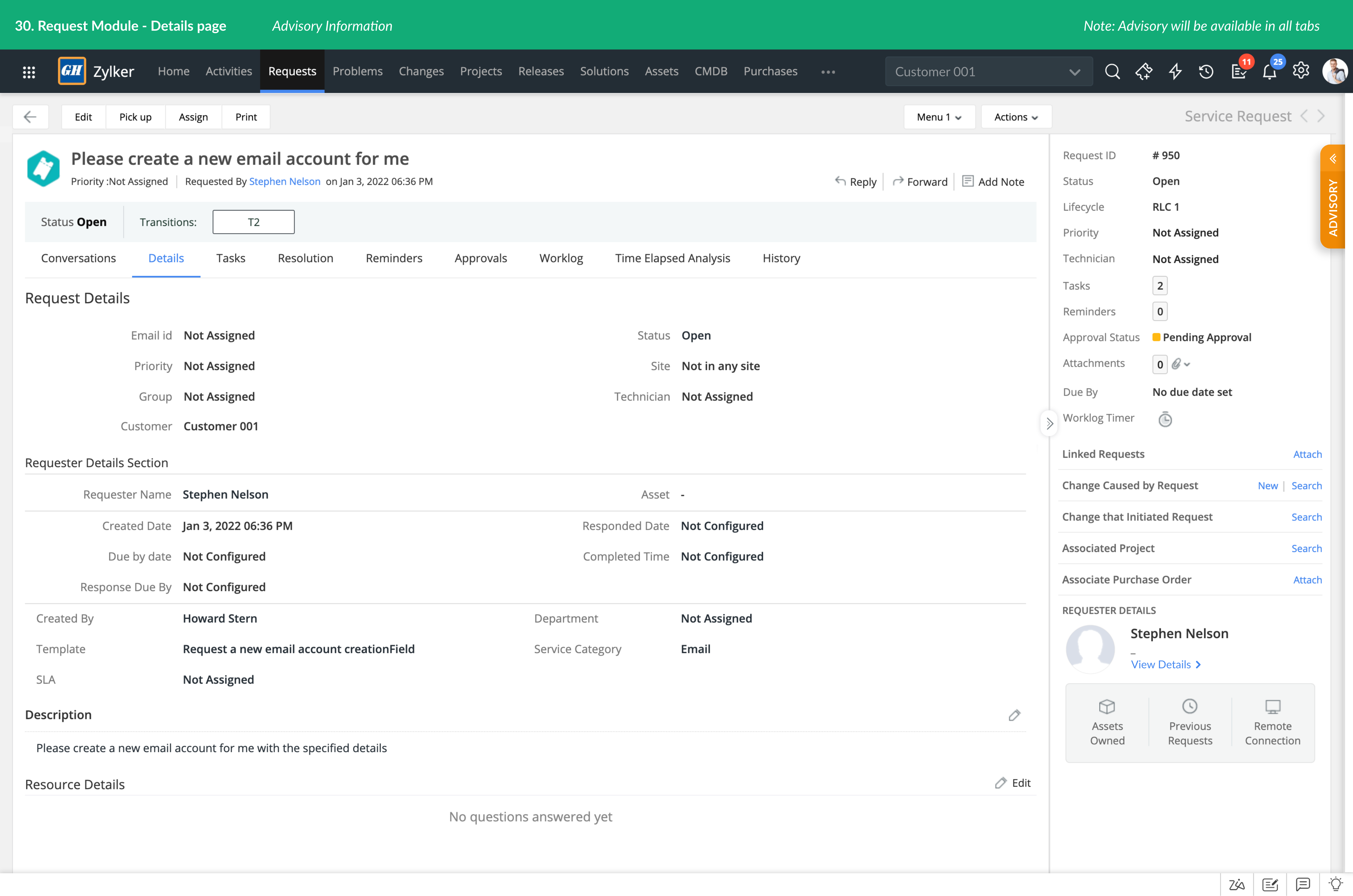Image resolution: width=1353 pixels, height=896 pixels.
Task: Click the edit note icon in bottom bar
Action: click(x=1270, y=885)
